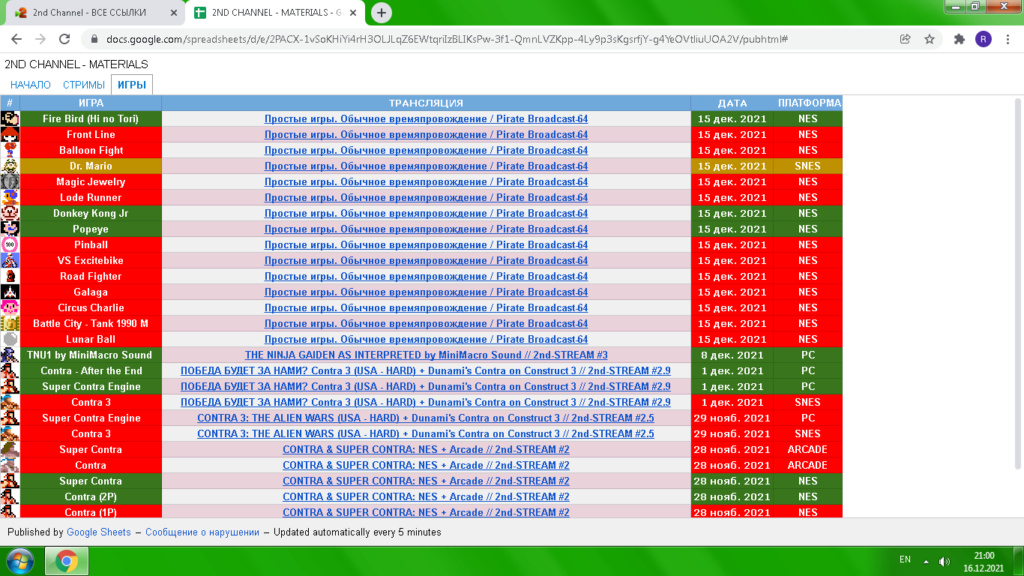The height and width of the screenshot is (576, 1024).
Task: Click ARCADE platform cell in Super Contra row
Action: (x=808, y=449)
